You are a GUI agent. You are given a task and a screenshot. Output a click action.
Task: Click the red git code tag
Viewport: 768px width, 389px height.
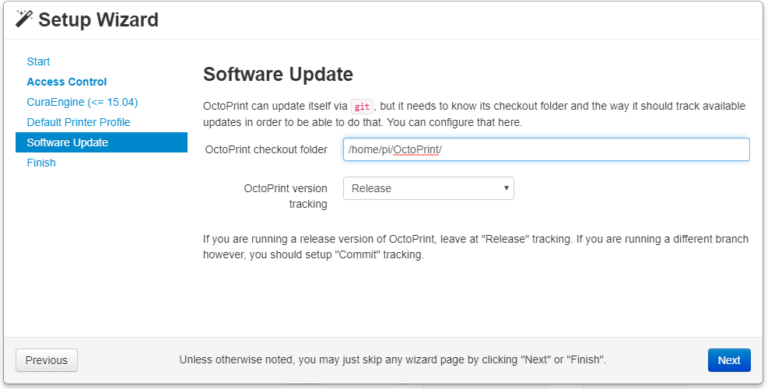tap(362, 106)
